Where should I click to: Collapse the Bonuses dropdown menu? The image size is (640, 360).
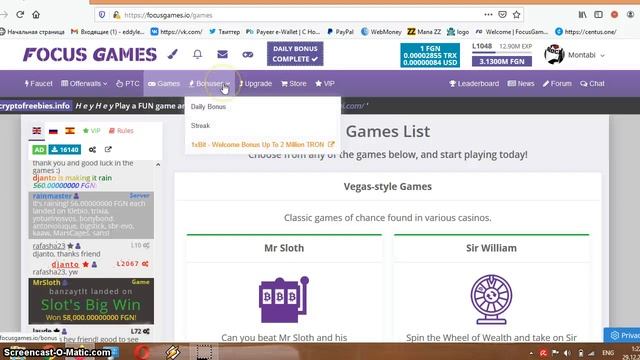209,83
